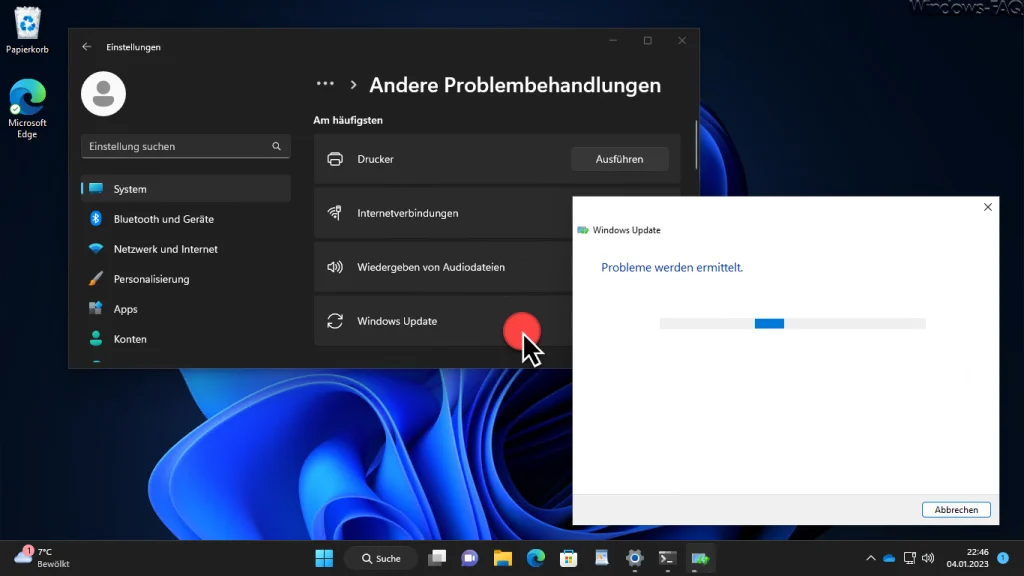1024x576 pixels.
Task: Launch Microsoft Edge from the taskbar
Action: click(536, 558)
